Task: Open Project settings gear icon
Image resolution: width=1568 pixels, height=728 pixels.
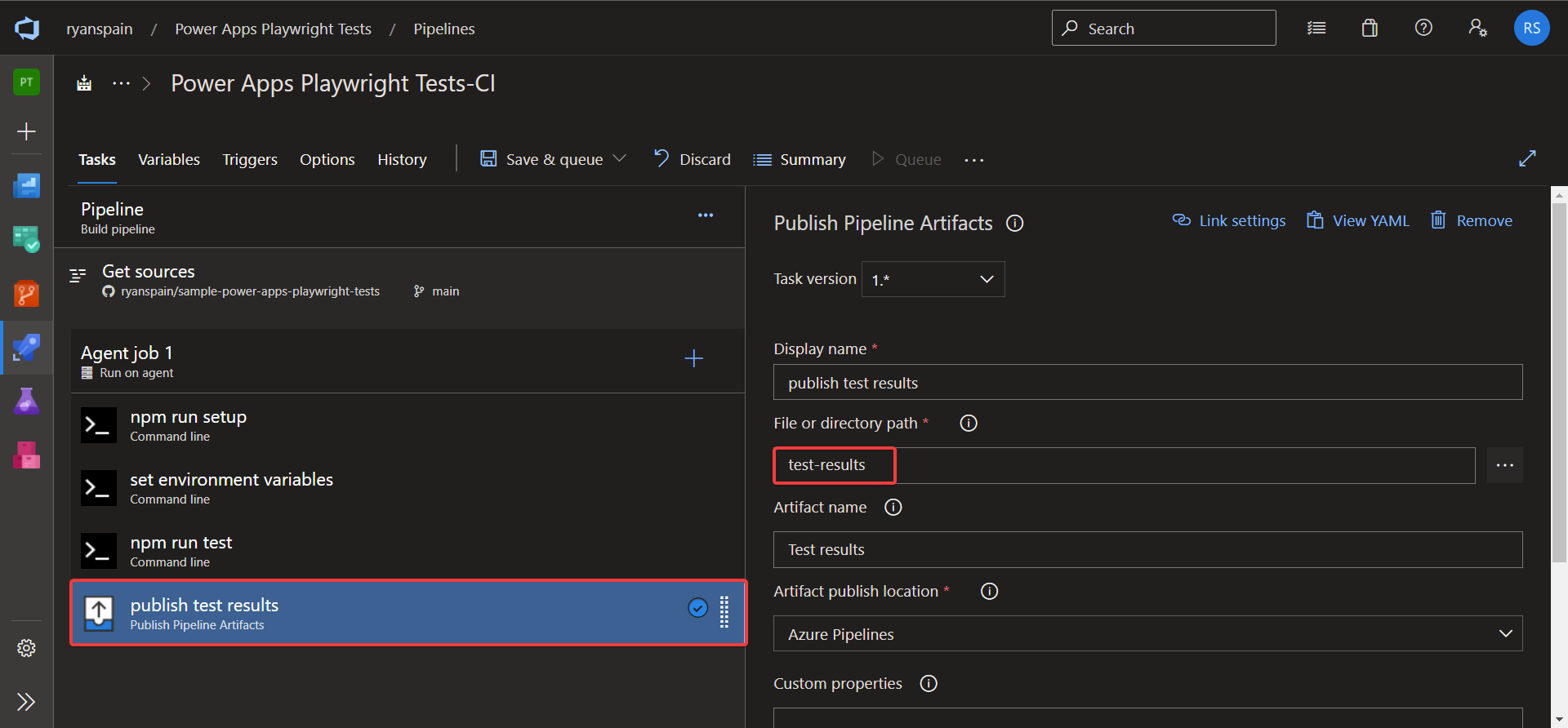Action: (x=27, y=648)
